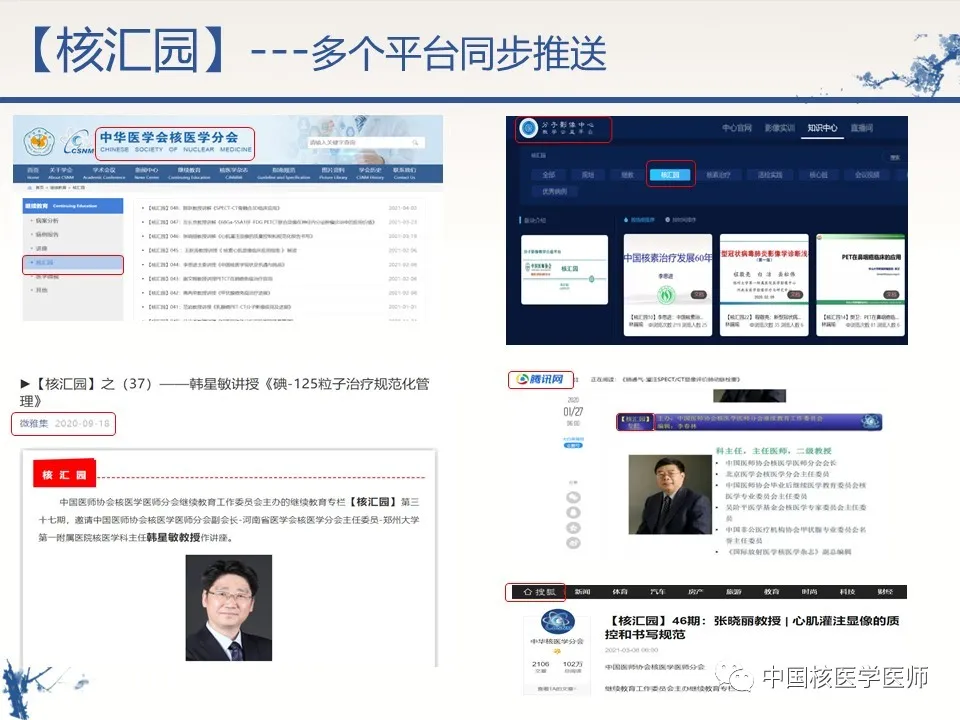Click the CSNM logo in site header

[x=77, y=143]
